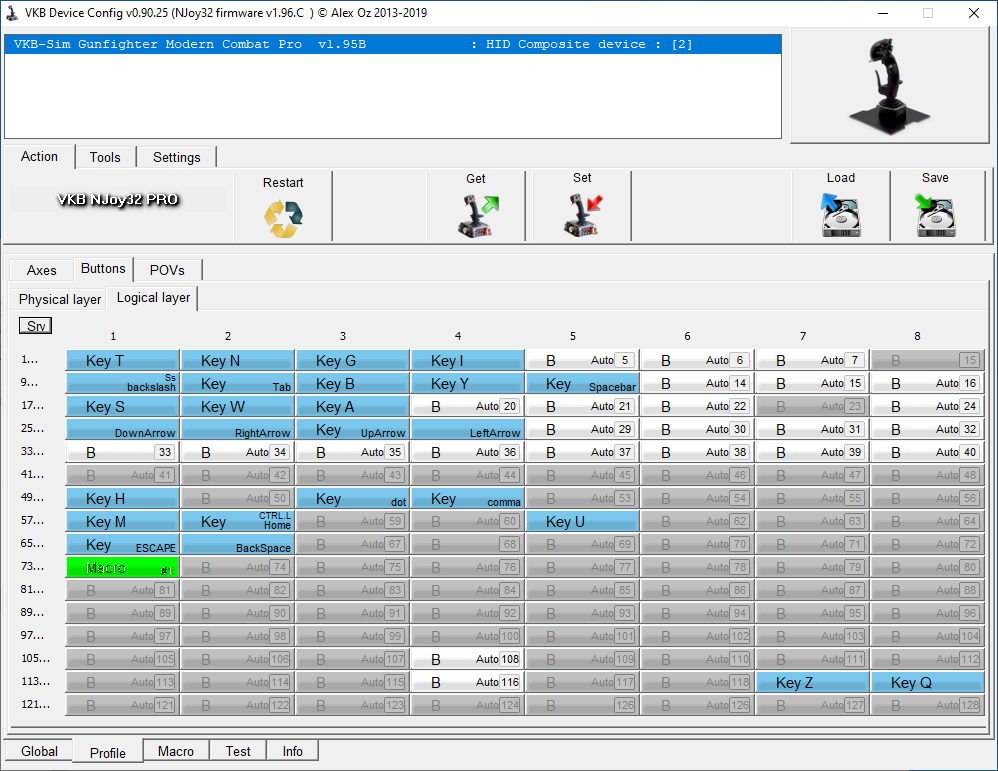Click the Key G button cell

(x=353, y=360)
